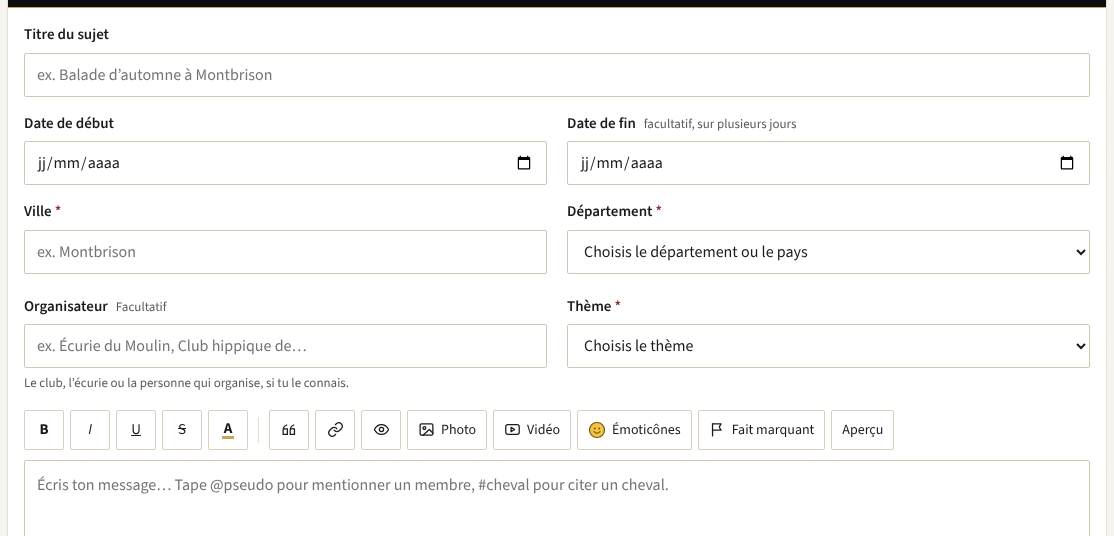The height and width of the screenshot is (536, 1114).
Task: Apply italic formatting to the message
Action: [x=90, y=429]
